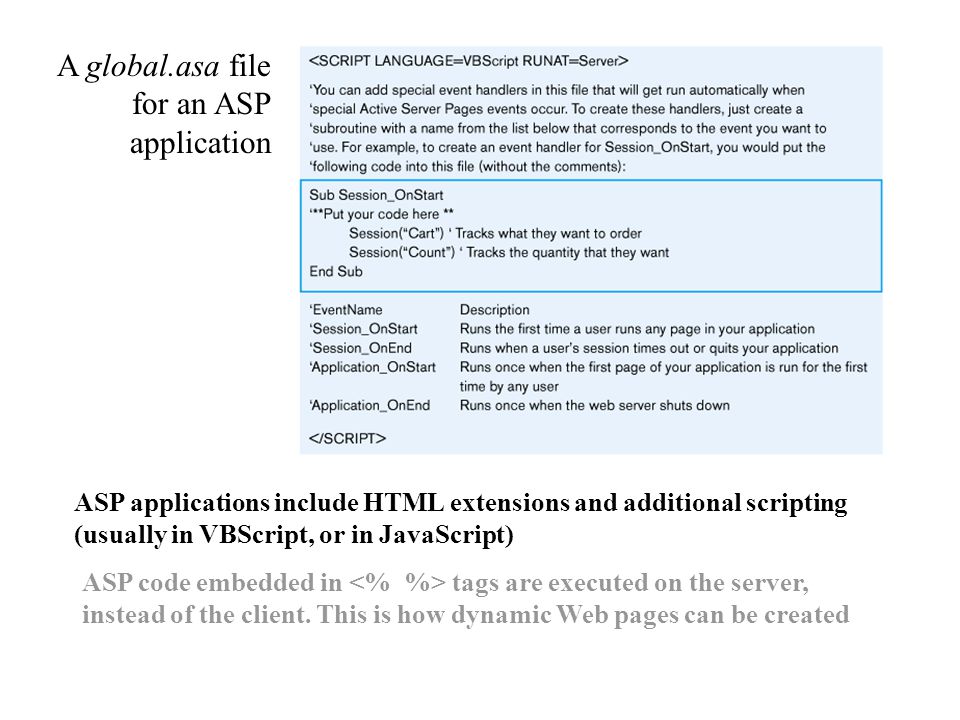This screenshot has height=720, width=960.
Task: Click the 'Sub Session_OnStart' line
Action: 376,195
